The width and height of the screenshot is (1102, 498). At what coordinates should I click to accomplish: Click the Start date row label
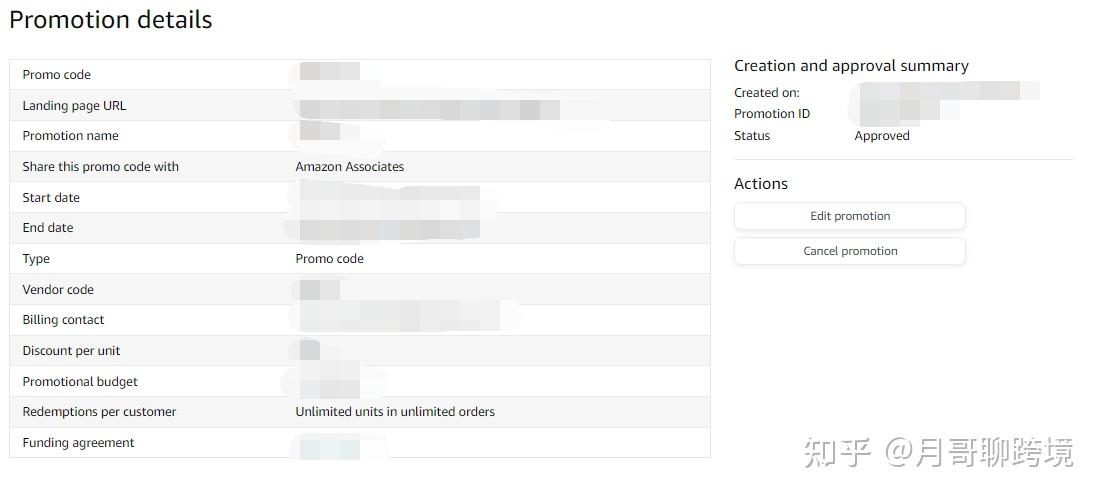pyautogui.click(x=51, y=198)
